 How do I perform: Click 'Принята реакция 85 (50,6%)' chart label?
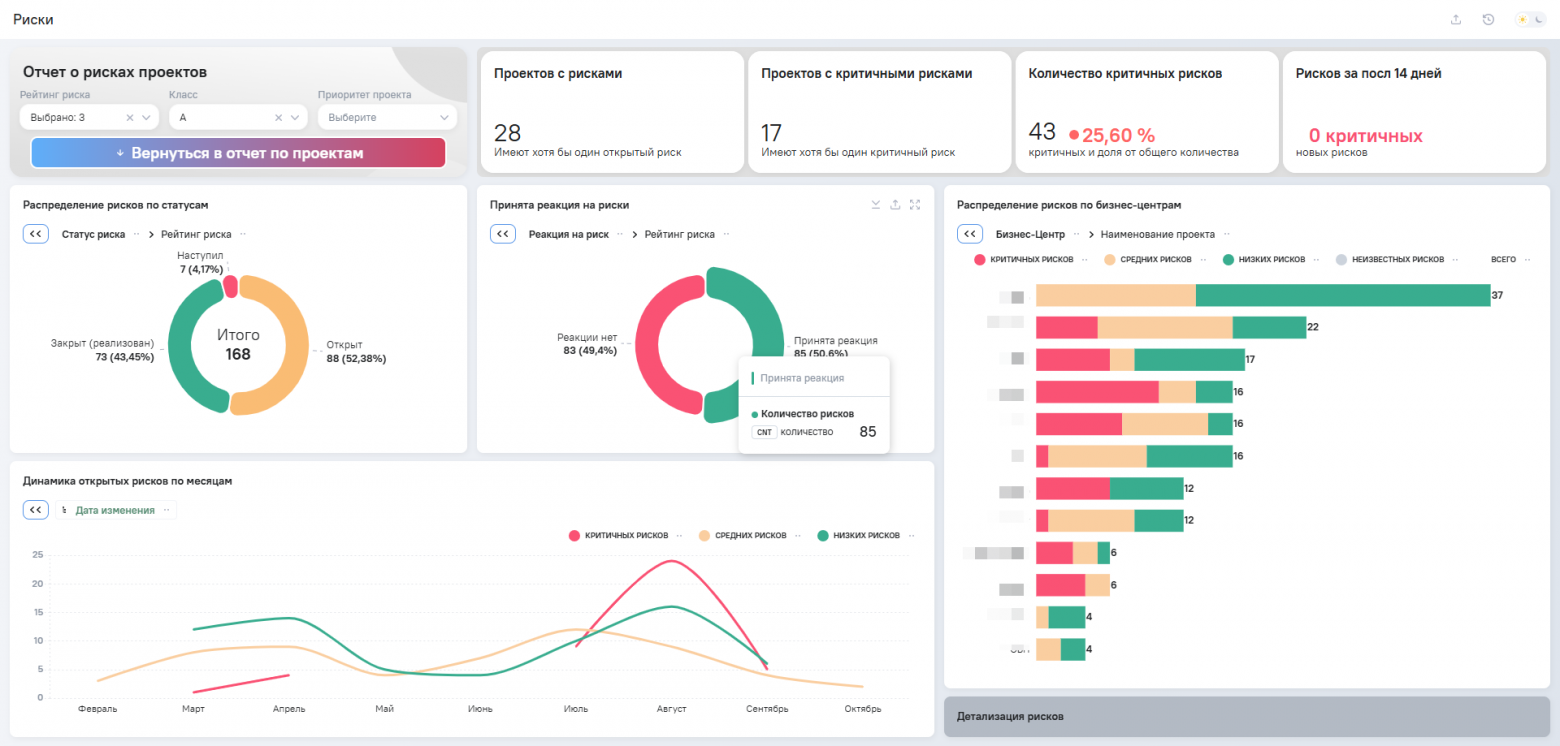tap(835, 346)
